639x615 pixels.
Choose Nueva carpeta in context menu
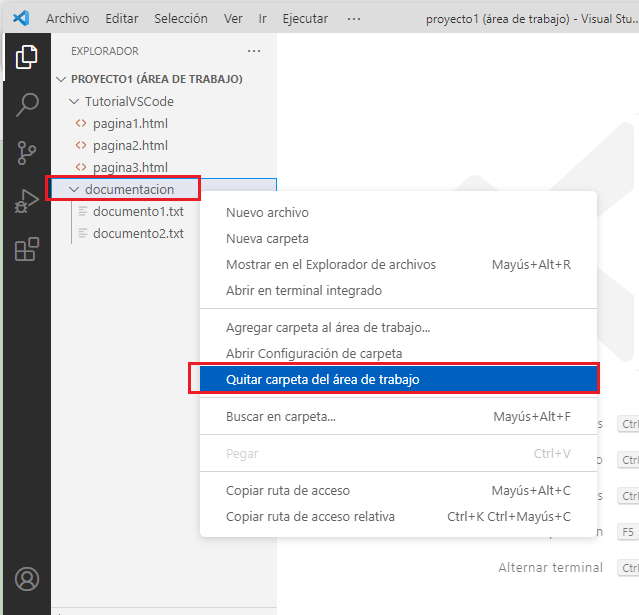(x=399, y=238)
